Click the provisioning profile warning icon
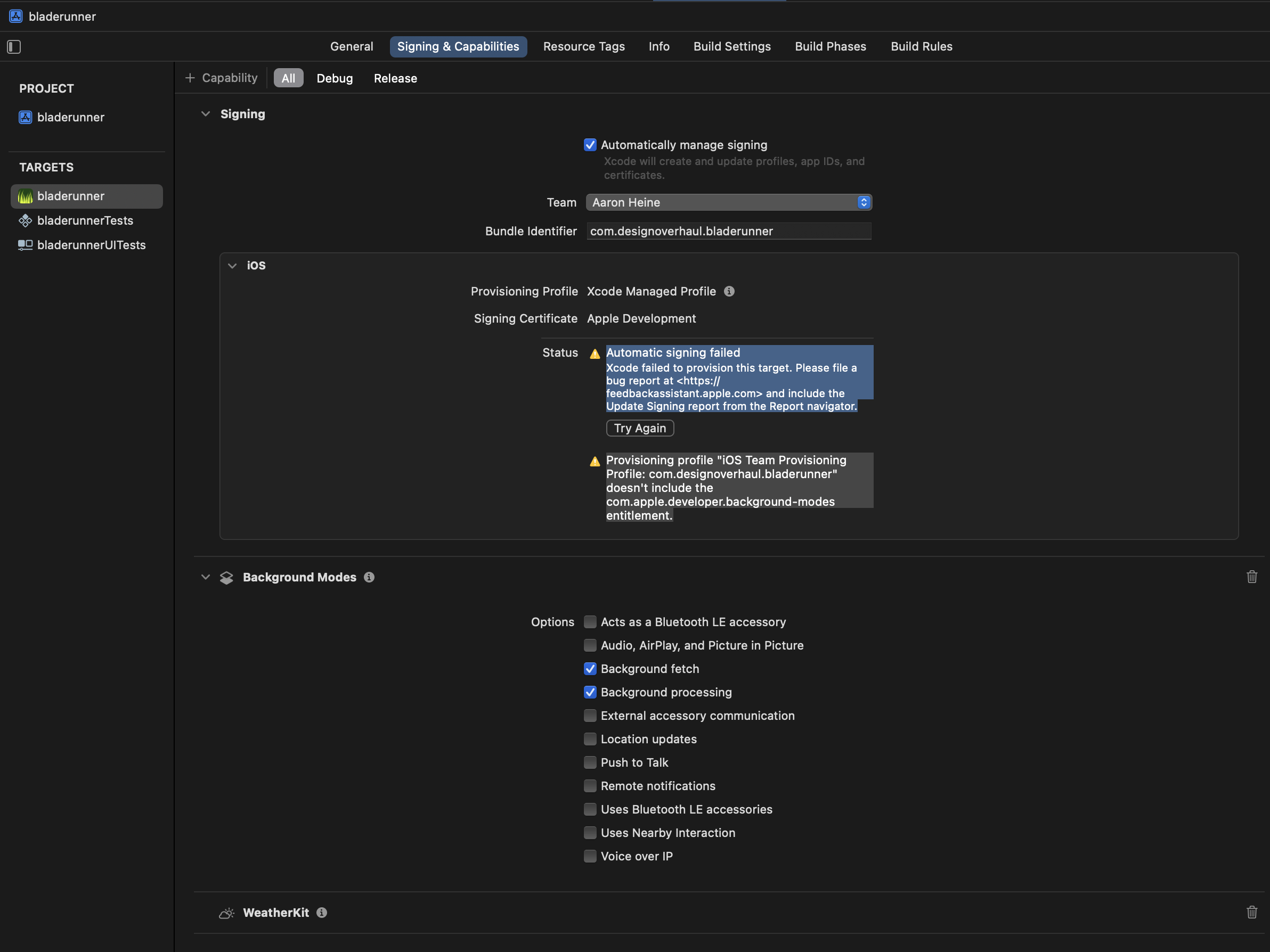Image resolution: width=1270 pixels, height=952 pixels. (x=595, y=462)
